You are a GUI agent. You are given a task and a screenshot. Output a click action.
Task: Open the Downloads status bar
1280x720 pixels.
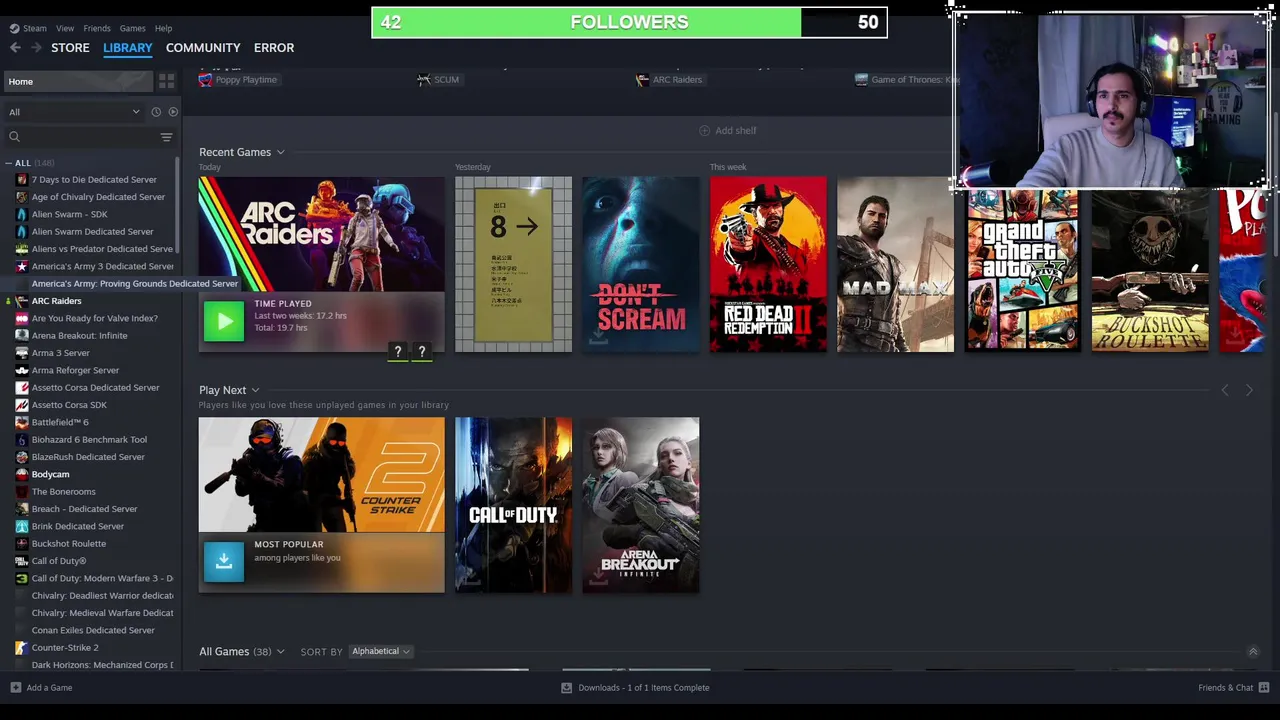[635, 688]
